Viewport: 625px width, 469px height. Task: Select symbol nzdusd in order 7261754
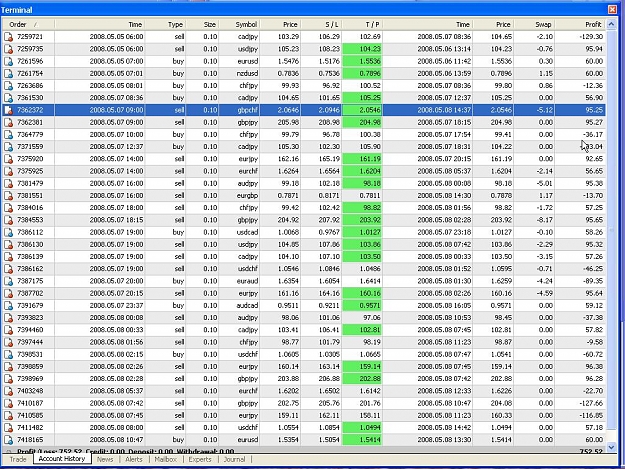(x=247, y=74)
